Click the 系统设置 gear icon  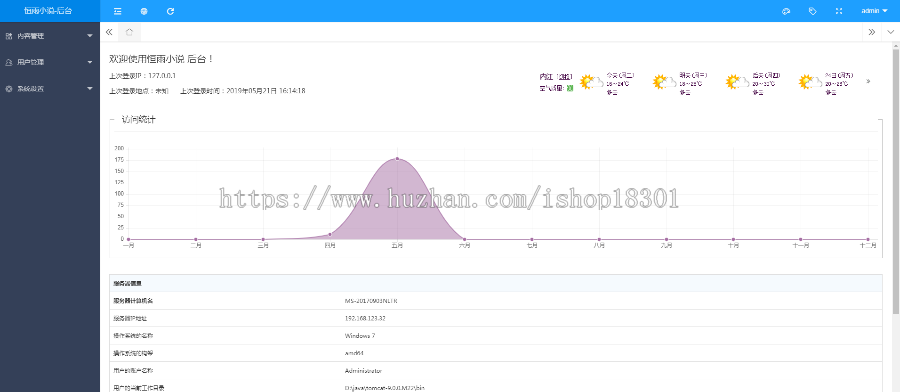coord(9,89)
